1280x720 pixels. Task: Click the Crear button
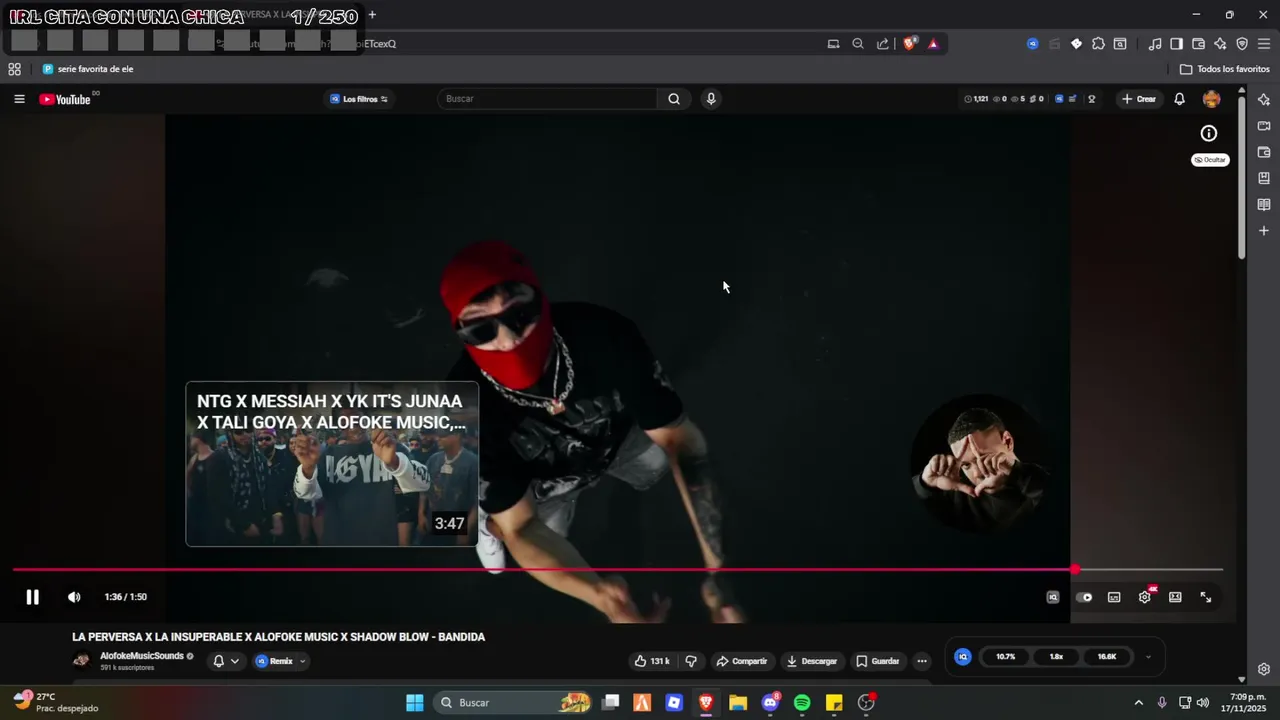point(1139,99)
